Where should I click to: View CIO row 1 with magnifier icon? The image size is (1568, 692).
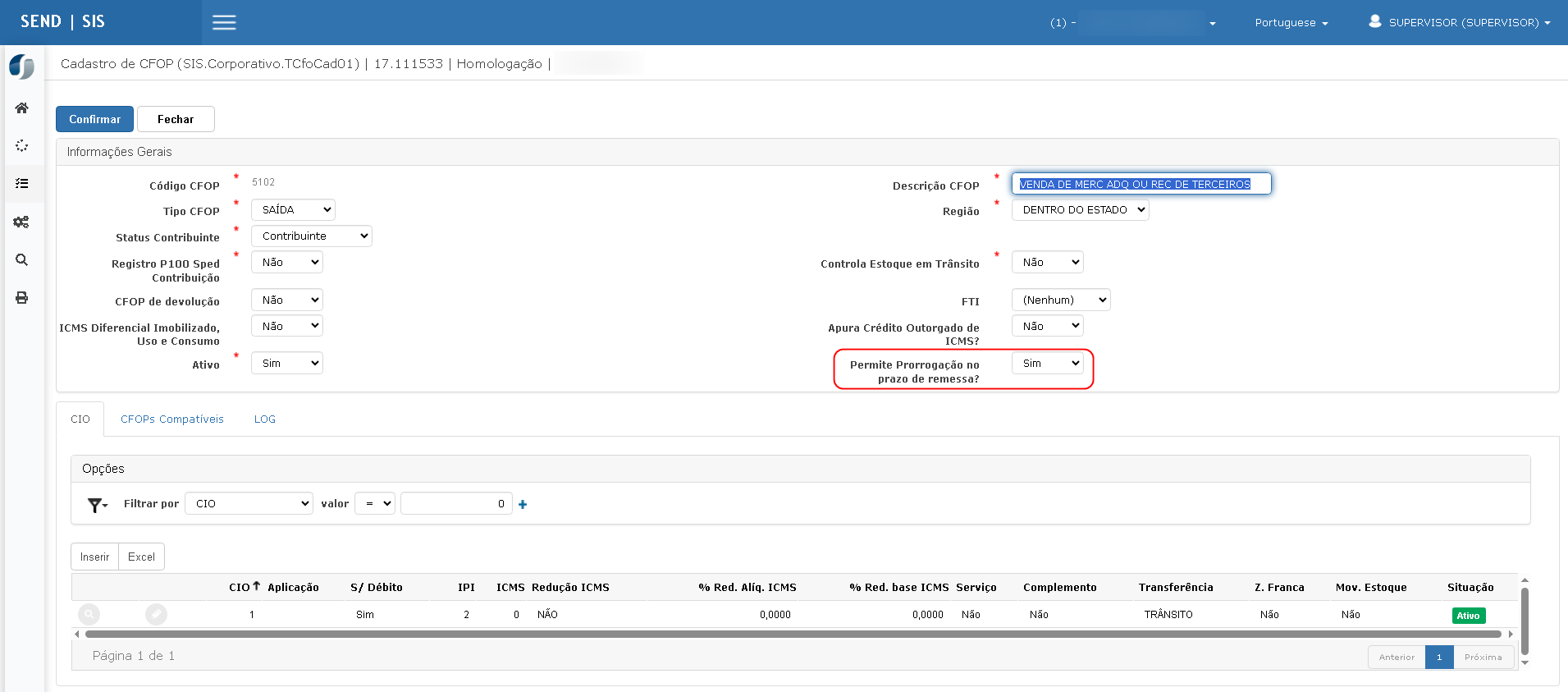coord(89,614)
